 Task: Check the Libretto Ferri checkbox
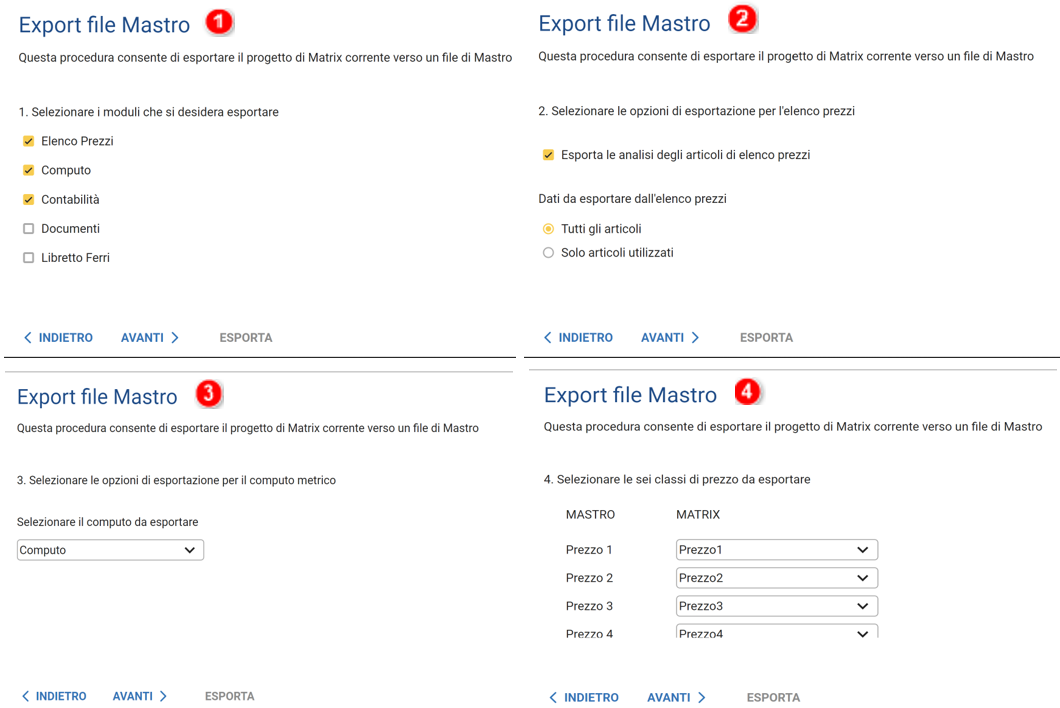tap(28, 258)
